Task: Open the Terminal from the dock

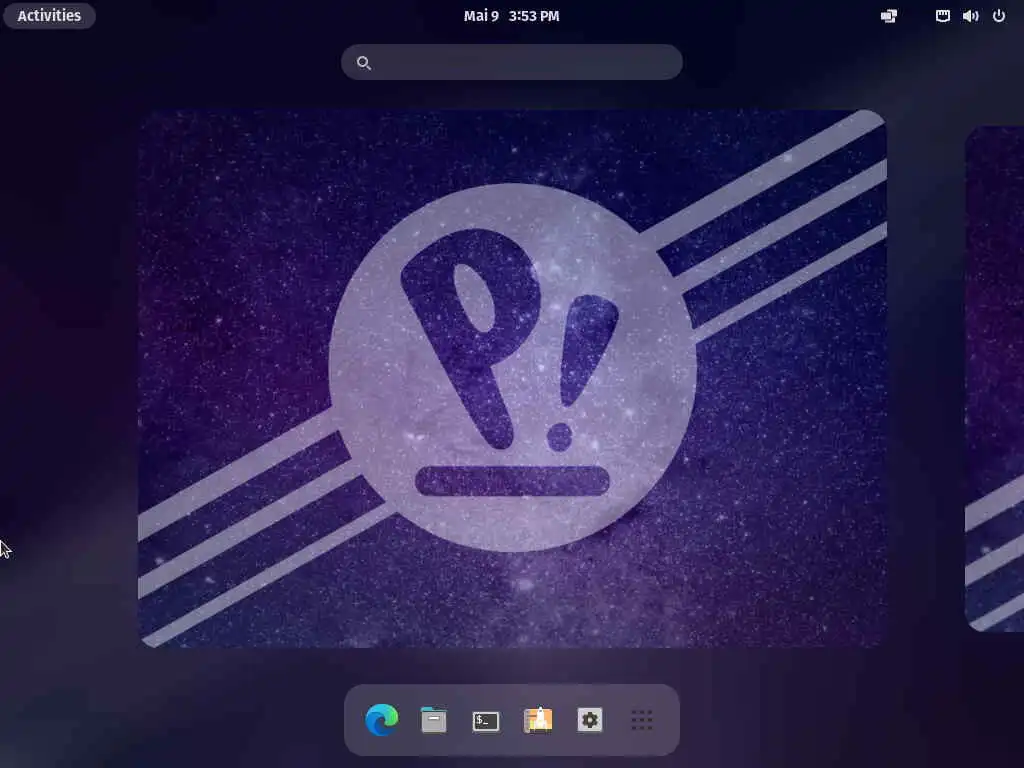Action: 486,720
